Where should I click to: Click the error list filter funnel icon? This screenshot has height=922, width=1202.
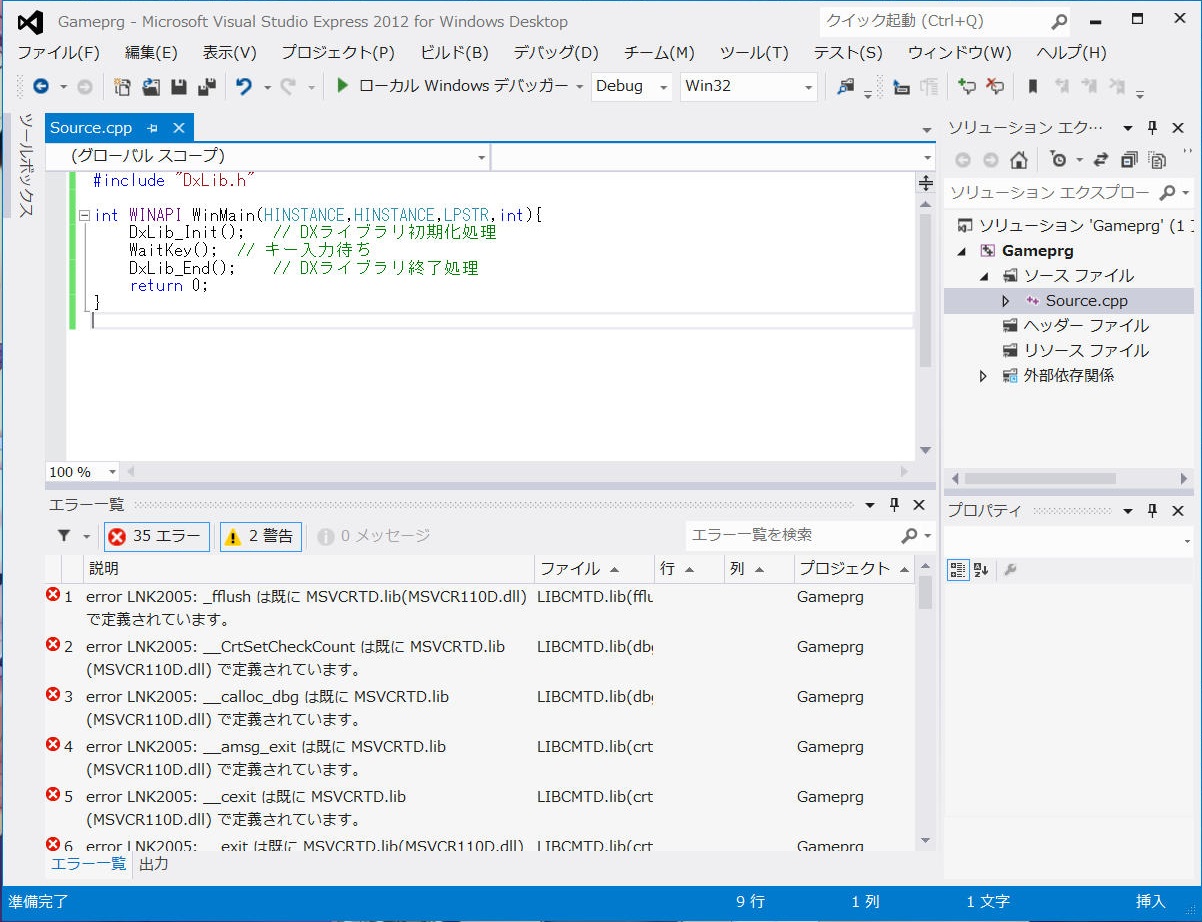(64, 537)
